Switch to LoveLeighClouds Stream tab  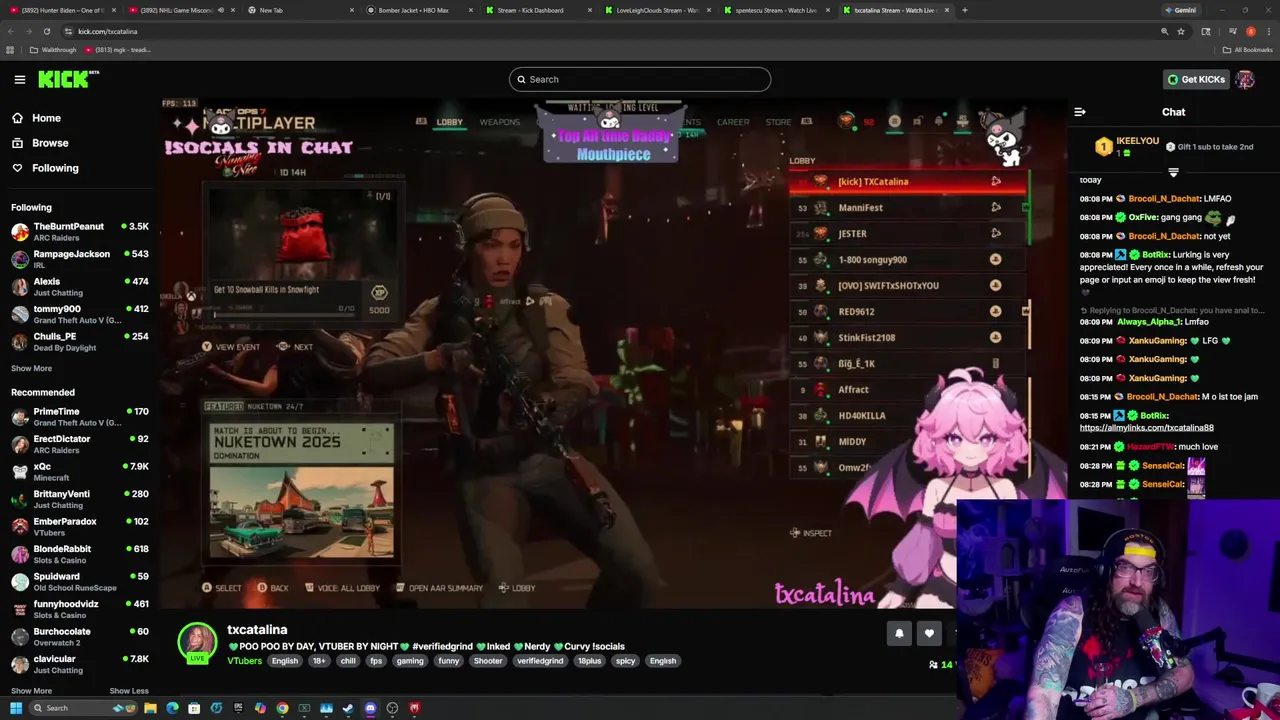coord(655,10)
